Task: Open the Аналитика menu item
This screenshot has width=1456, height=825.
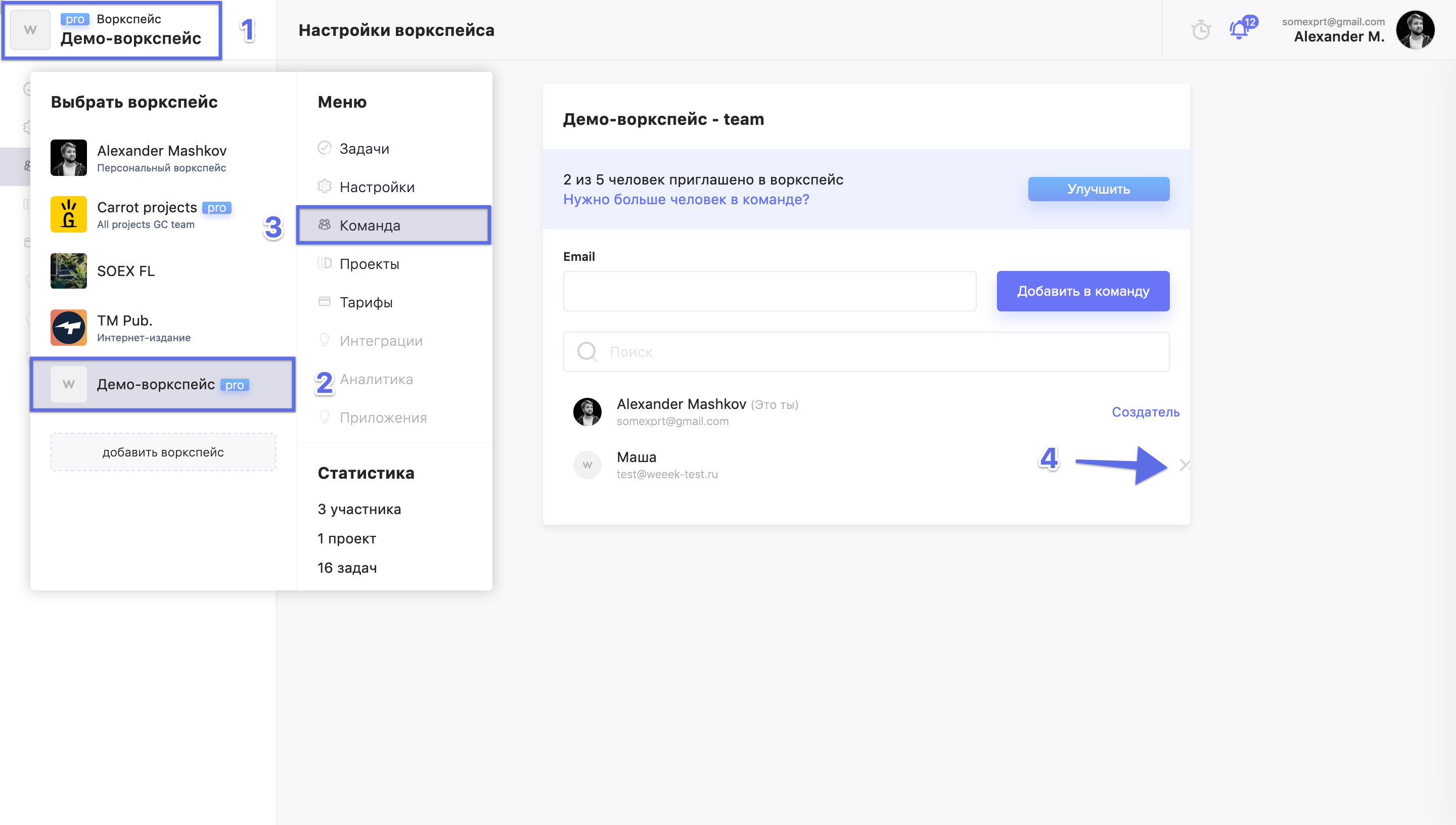Action: point(393,379)
